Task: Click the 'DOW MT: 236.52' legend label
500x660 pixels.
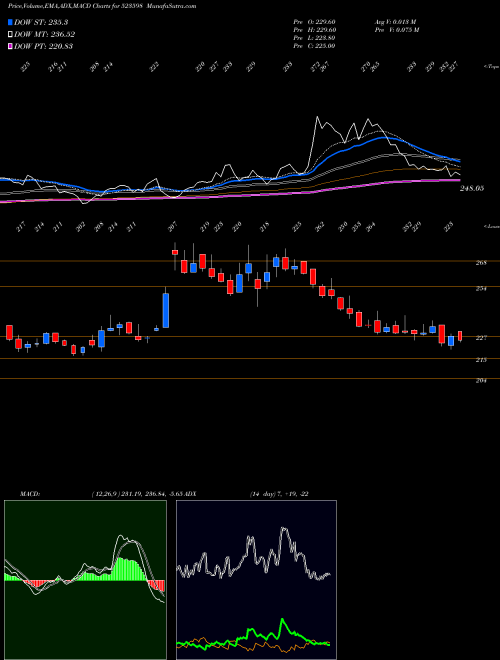Action: click(45, 34)
